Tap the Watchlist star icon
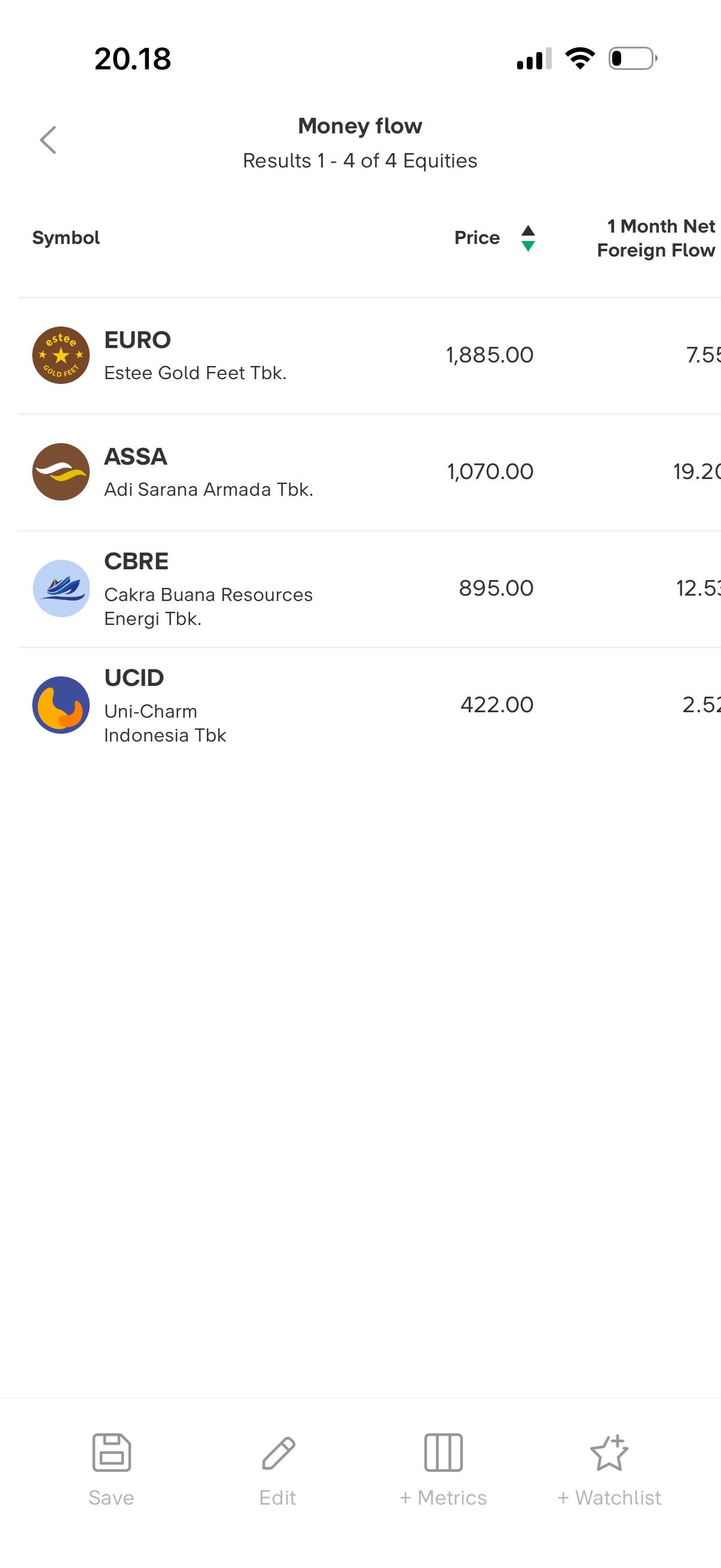The image size is (721, 1568). 609,1453
